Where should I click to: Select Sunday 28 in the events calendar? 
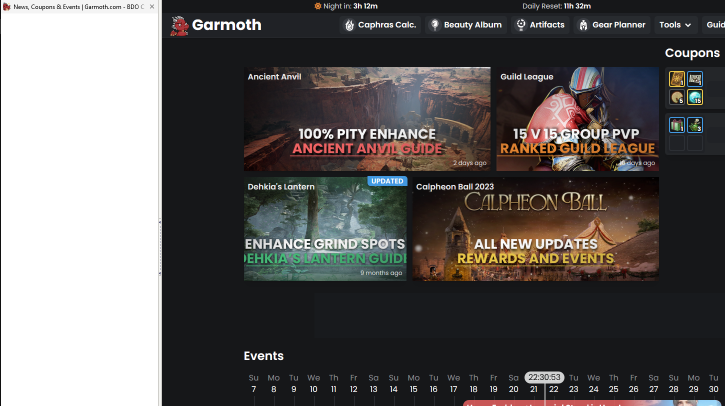point(674,384)
